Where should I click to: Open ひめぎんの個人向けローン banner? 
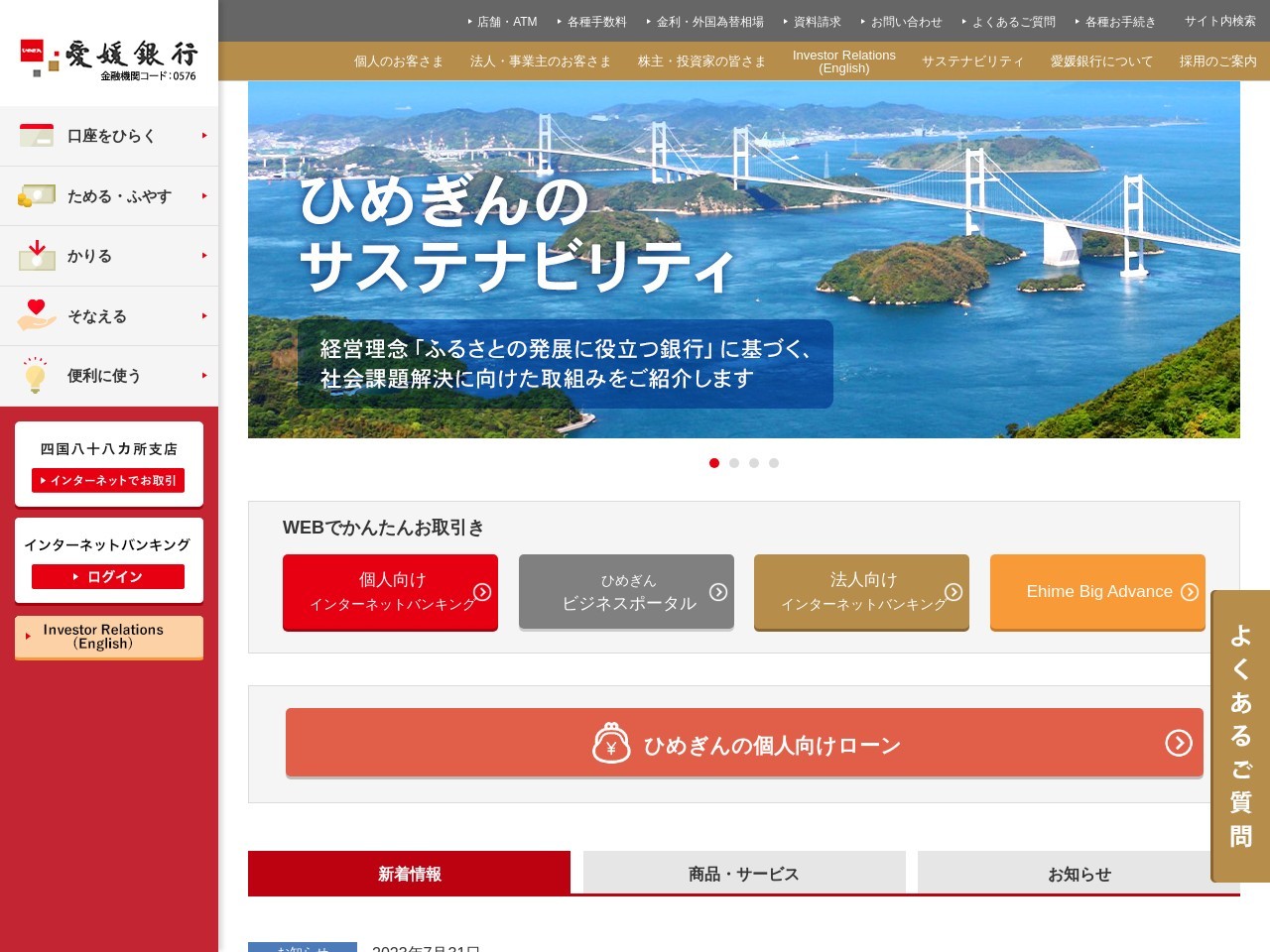point(744,743)
